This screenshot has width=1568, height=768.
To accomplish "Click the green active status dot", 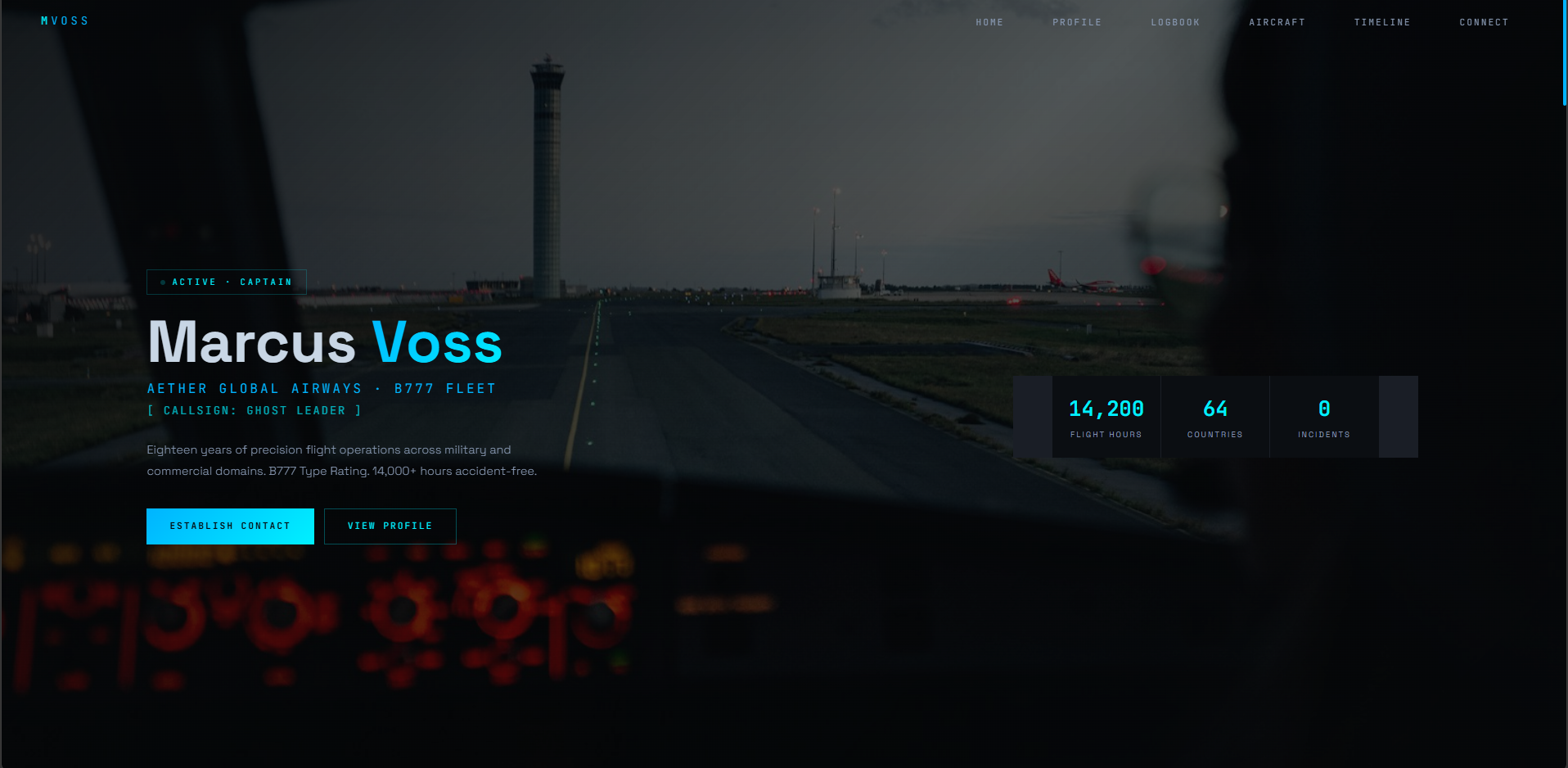I will pyautogui.click(x=163, y=282).
